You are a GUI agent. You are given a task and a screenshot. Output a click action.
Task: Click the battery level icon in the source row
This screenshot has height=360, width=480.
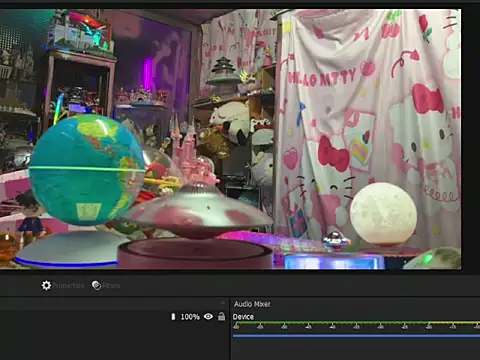[173, 317]
